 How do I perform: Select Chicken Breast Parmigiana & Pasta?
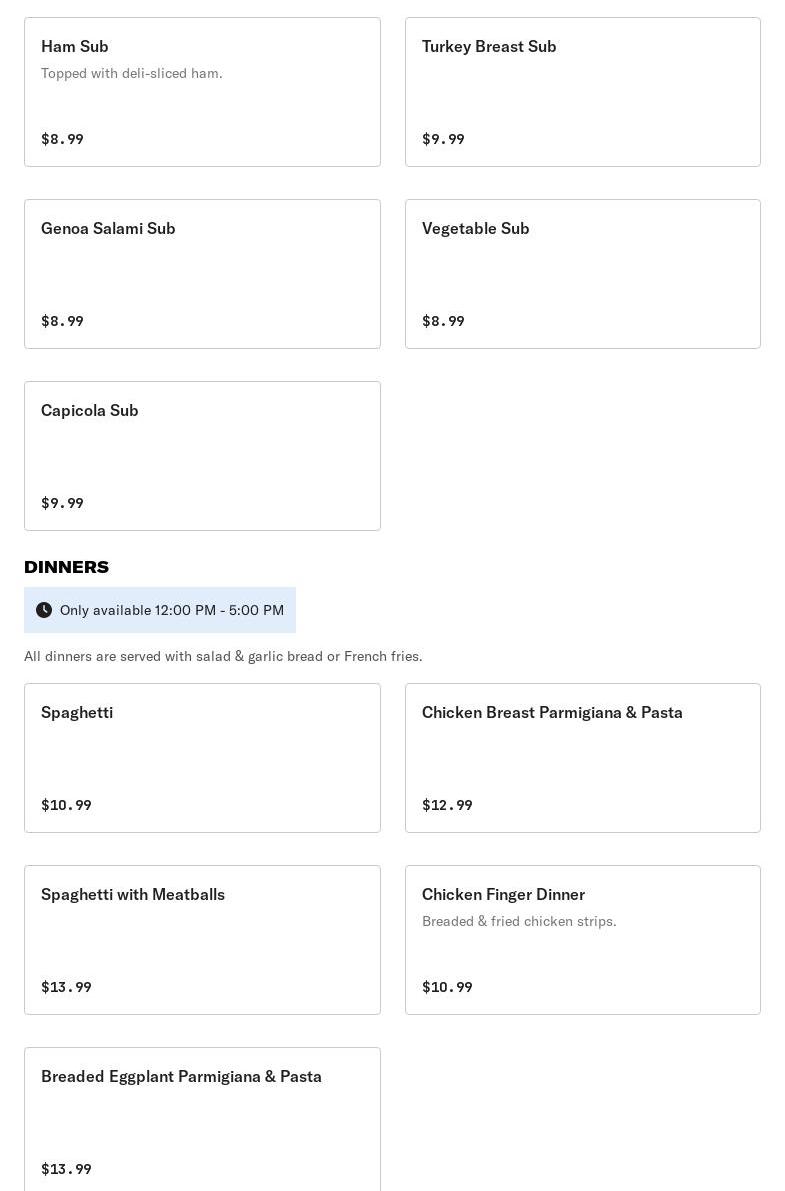coord(583,758)
